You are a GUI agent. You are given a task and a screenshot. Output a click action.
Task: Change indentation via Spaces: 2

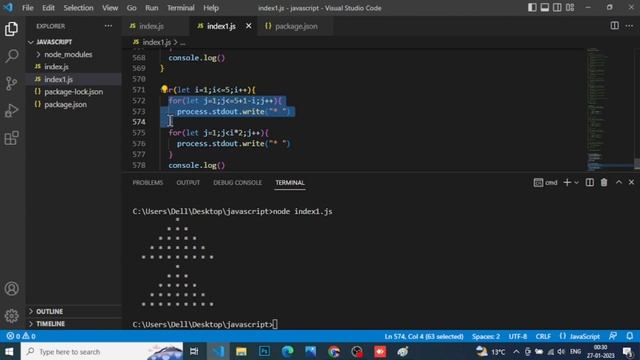point(486,337)
